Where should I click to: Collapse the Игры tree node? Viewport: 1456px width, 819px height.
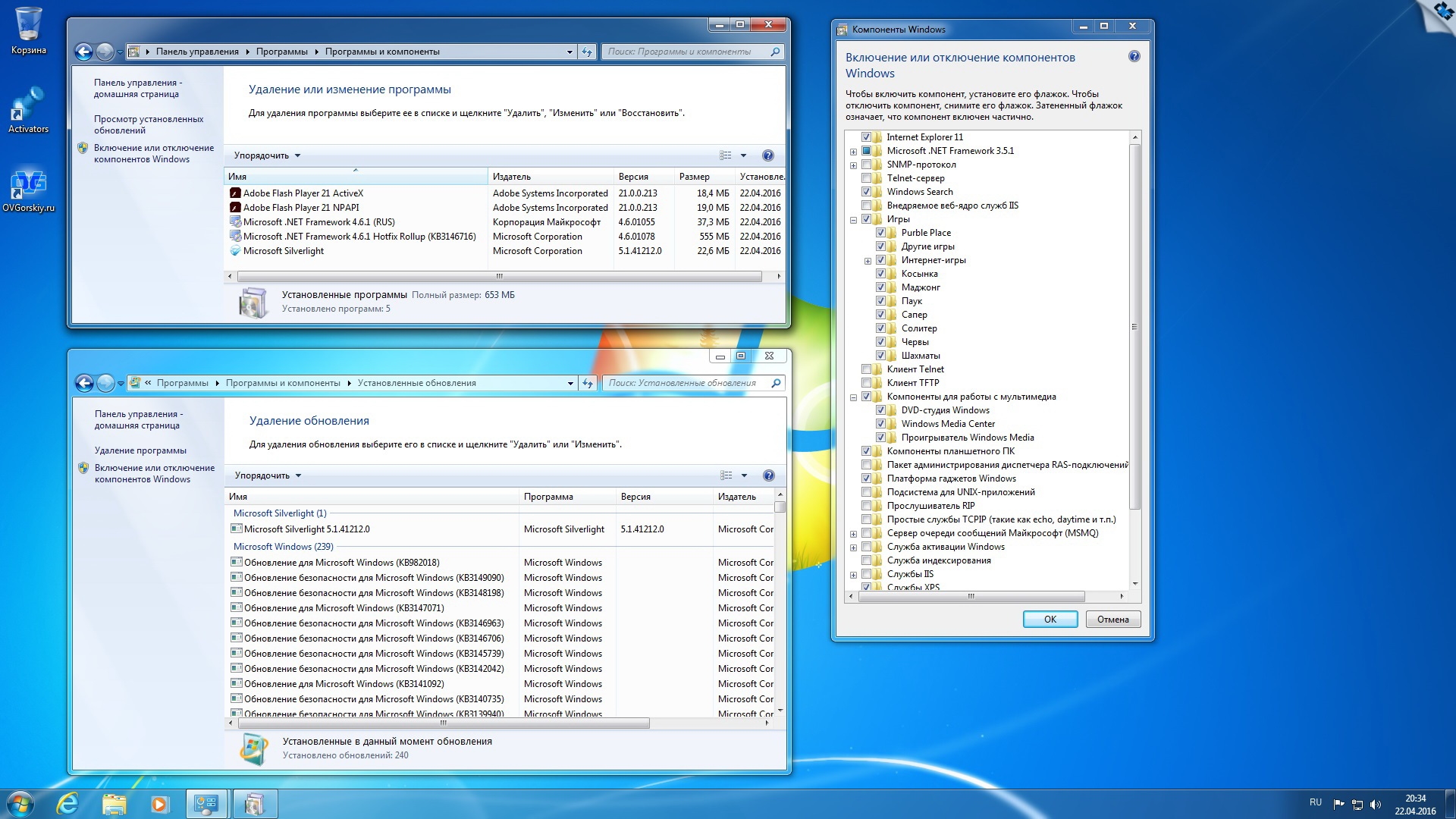pyautogui.click(x=853, y=220)
